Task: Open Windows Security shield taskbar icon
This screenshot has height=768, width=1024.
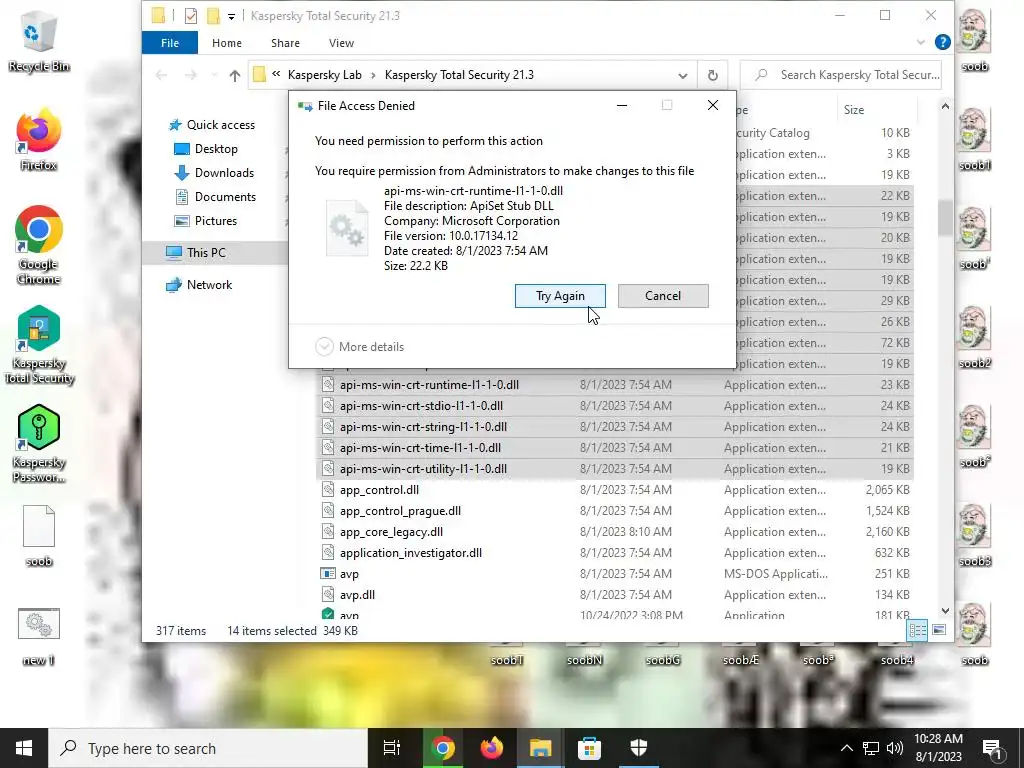Action: point(639,748)
